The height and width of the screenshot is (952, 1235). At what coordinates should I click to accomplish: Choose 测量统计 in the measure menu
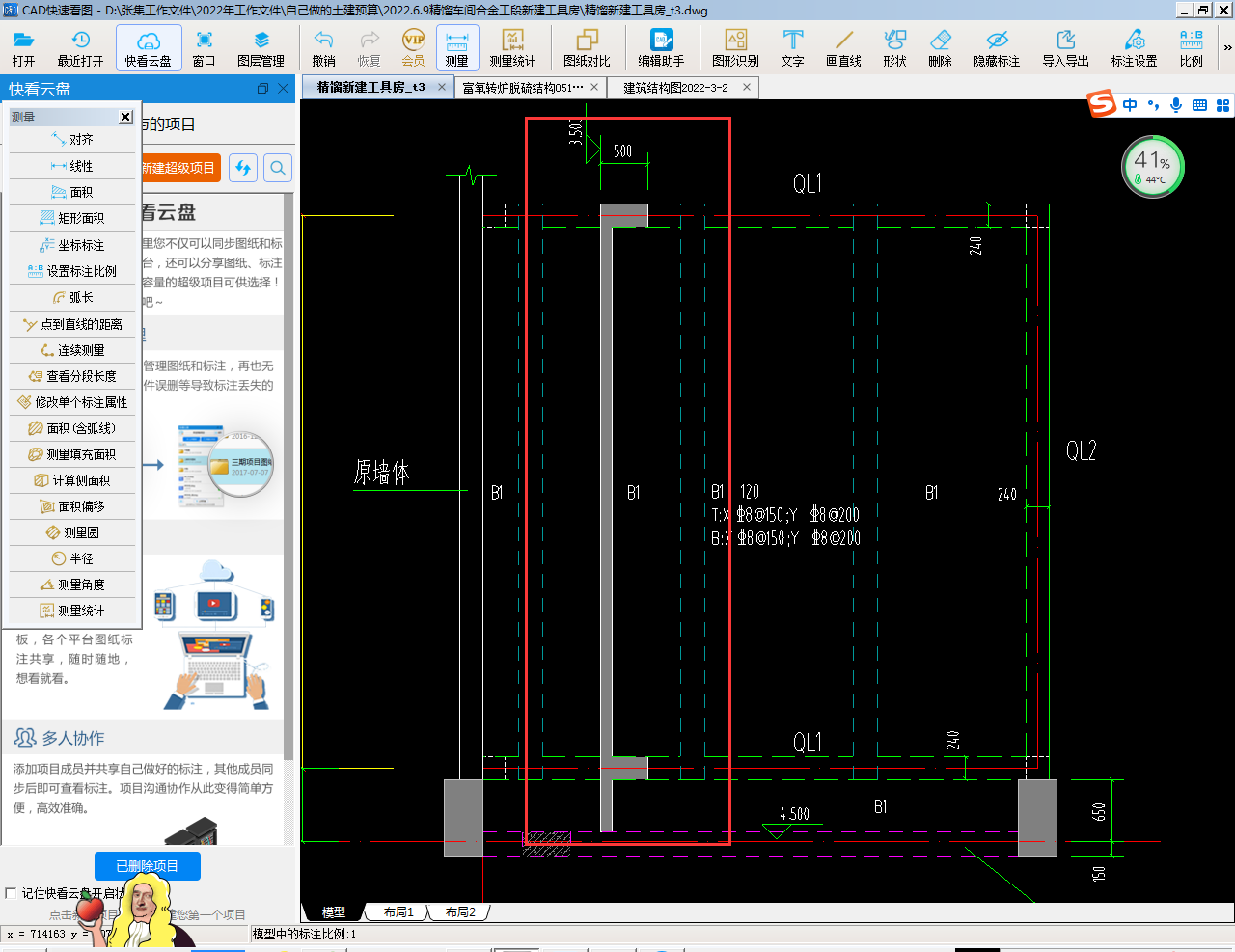click(x=72, y=611)
